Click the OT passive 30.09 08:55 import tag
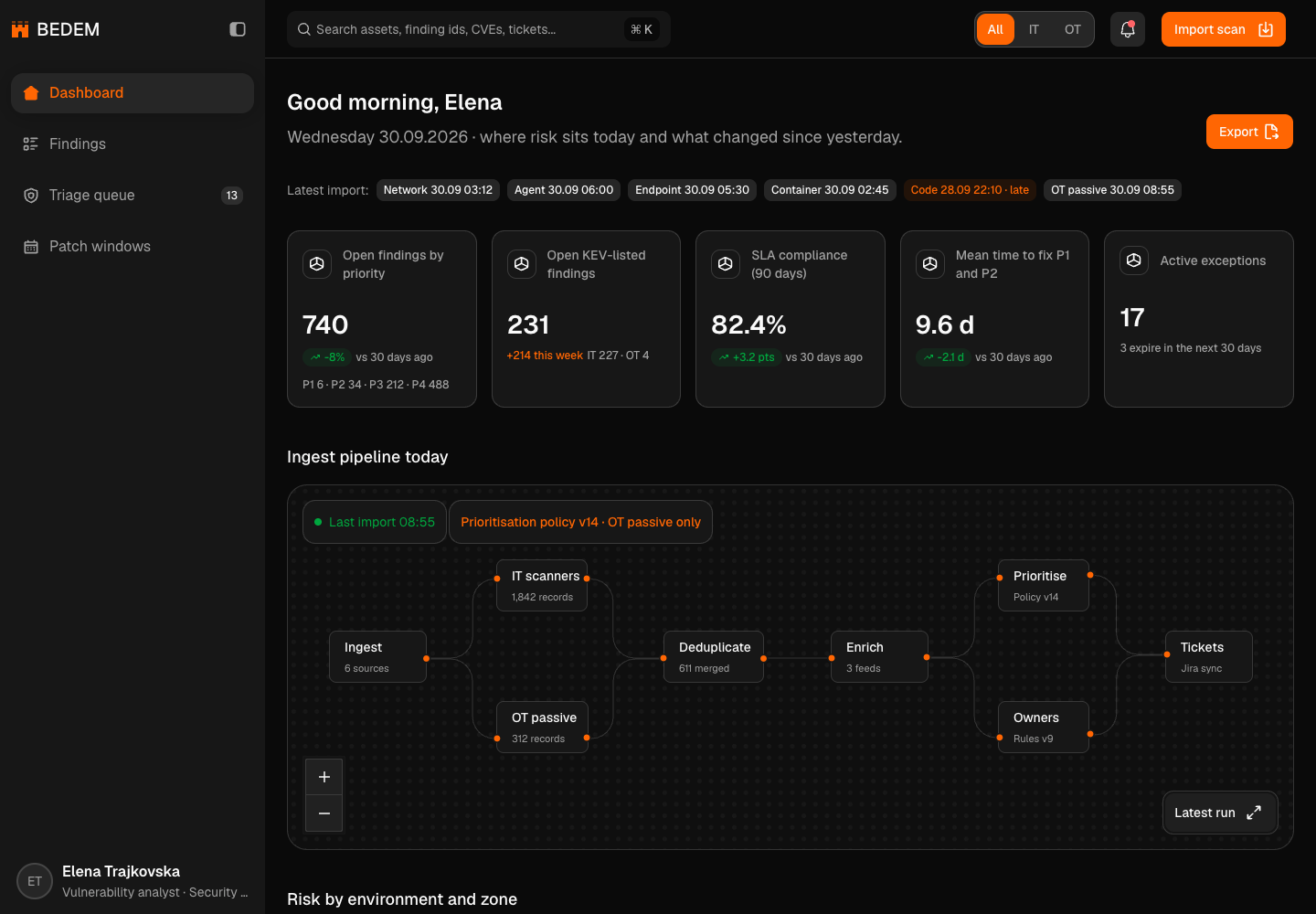This screenshot has width=1316, height=914. tap(1112, 190)
